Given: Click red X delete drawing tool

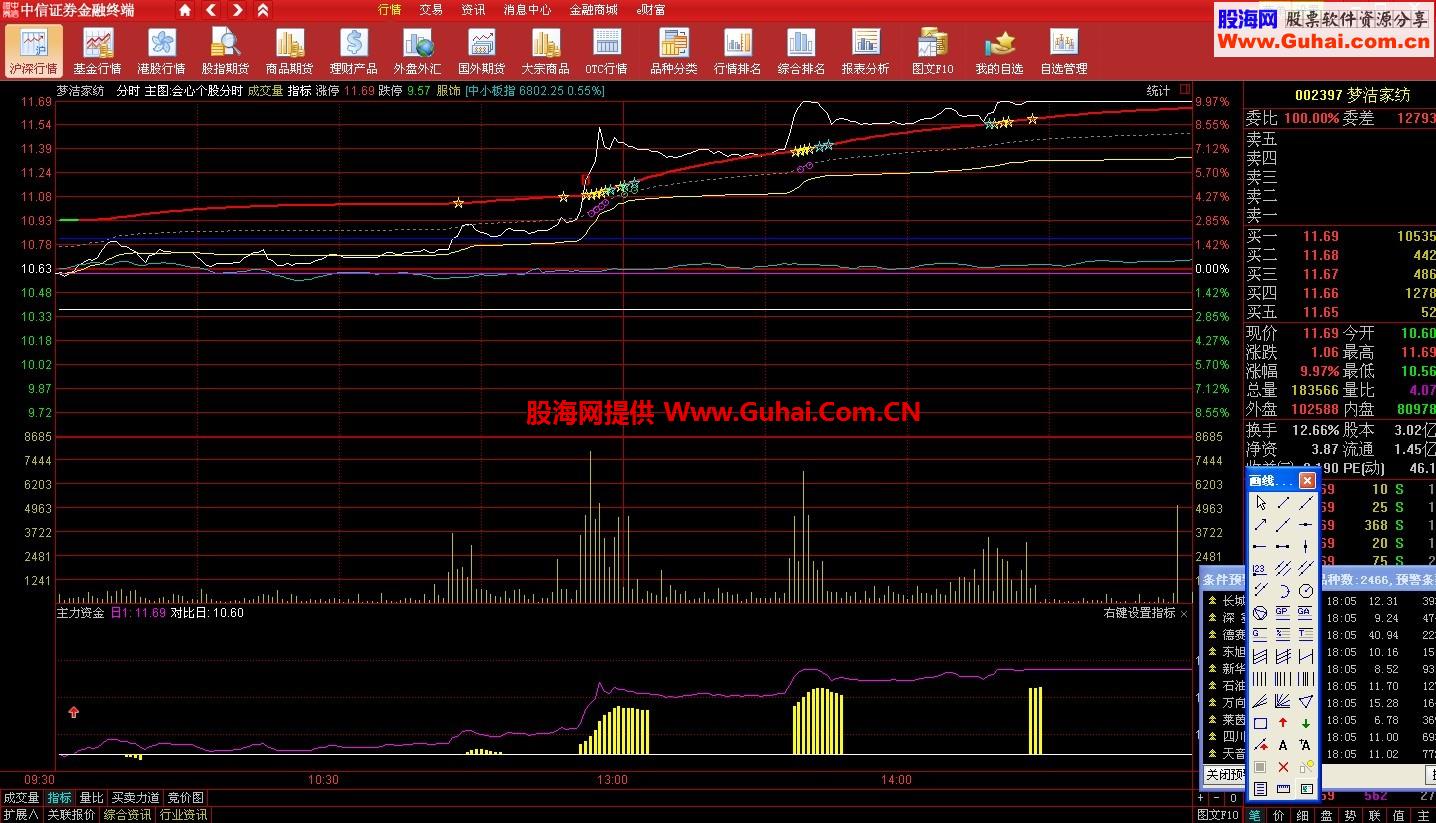Looking at the screenshot, I should tap(1283, 767).
